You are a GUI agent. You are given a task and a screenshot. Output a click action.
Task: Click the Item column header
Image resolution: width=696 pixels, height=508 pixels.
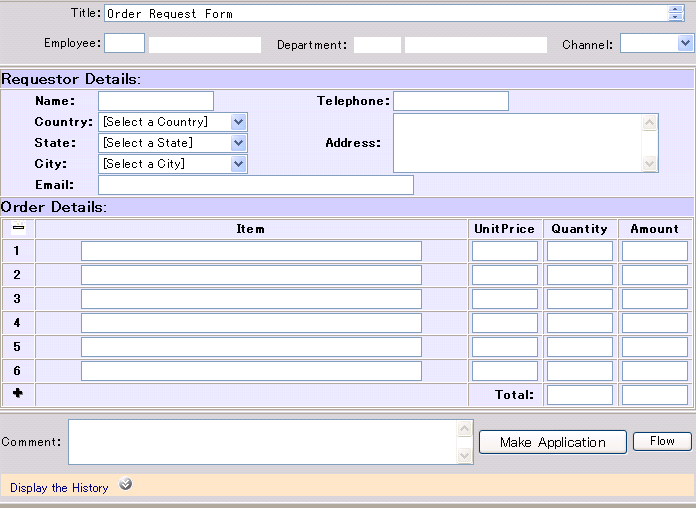tap(250, 229)
